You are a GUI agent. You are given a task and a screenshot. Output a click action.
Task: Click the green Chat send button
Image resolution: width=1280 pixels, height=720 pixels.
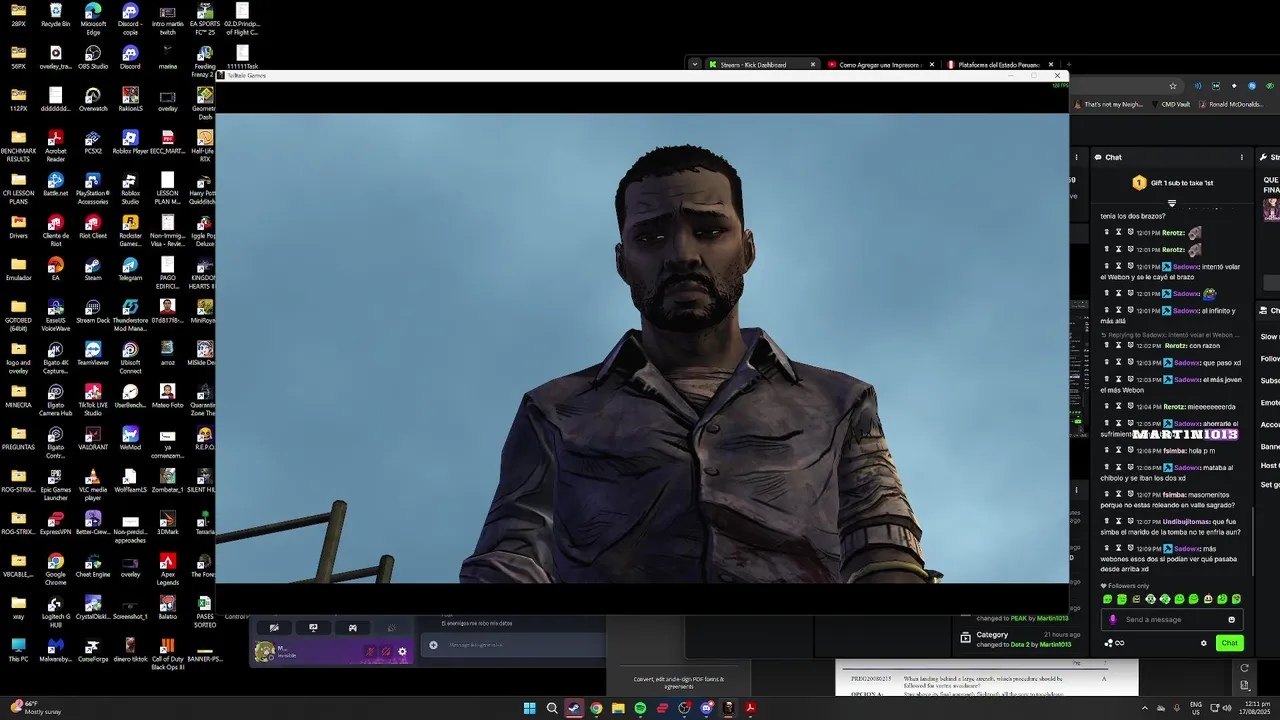click(x=1229, y=643)
